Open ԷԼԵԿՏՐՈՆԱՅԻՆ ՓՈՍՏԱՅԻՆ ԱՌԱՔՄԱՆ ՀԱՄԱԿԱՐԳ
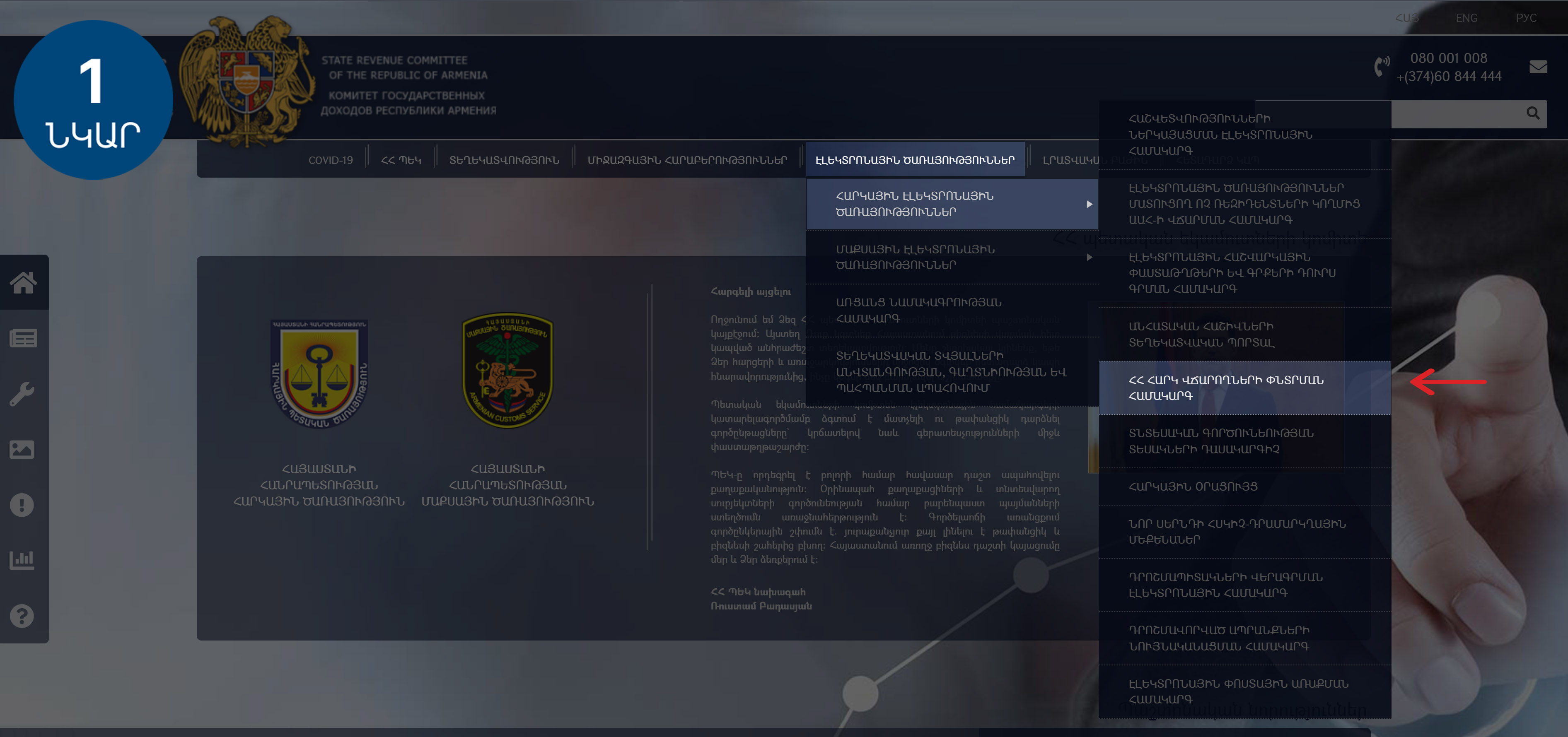 1245,691
